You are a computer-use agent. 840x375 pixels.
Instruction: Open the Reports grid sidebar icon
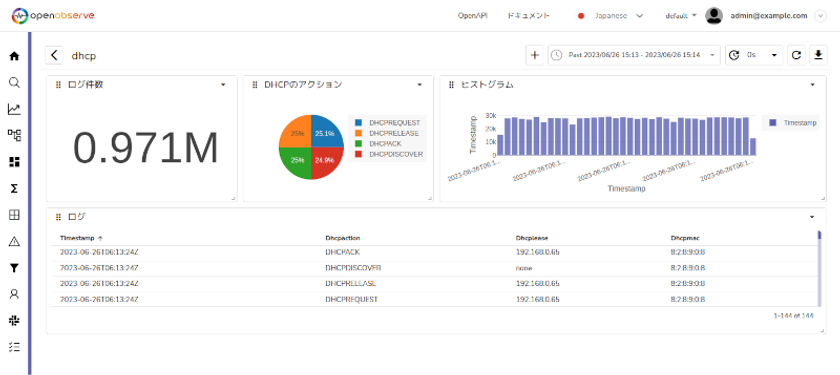14,215
